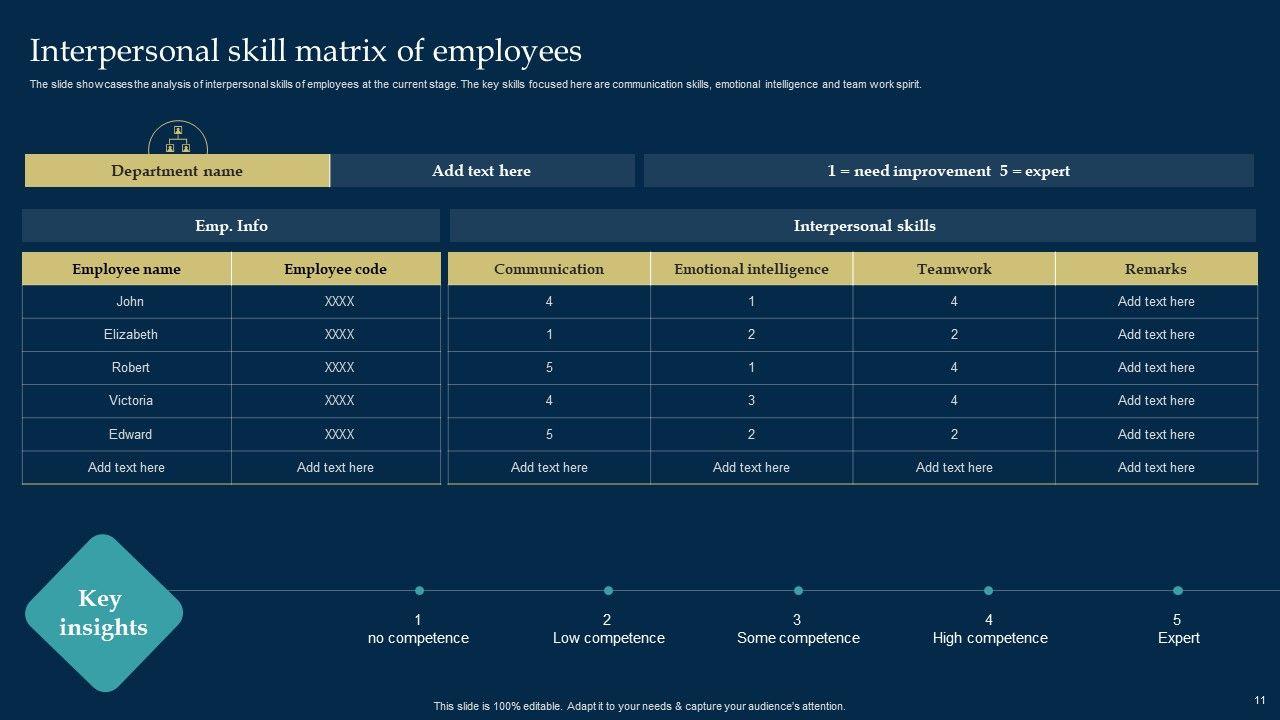This screenshot has height=720, width=1280.
Task: Select the '1 = need improvement 5 = expert' box
Action: pyautogui.click(x=948, y=171)
